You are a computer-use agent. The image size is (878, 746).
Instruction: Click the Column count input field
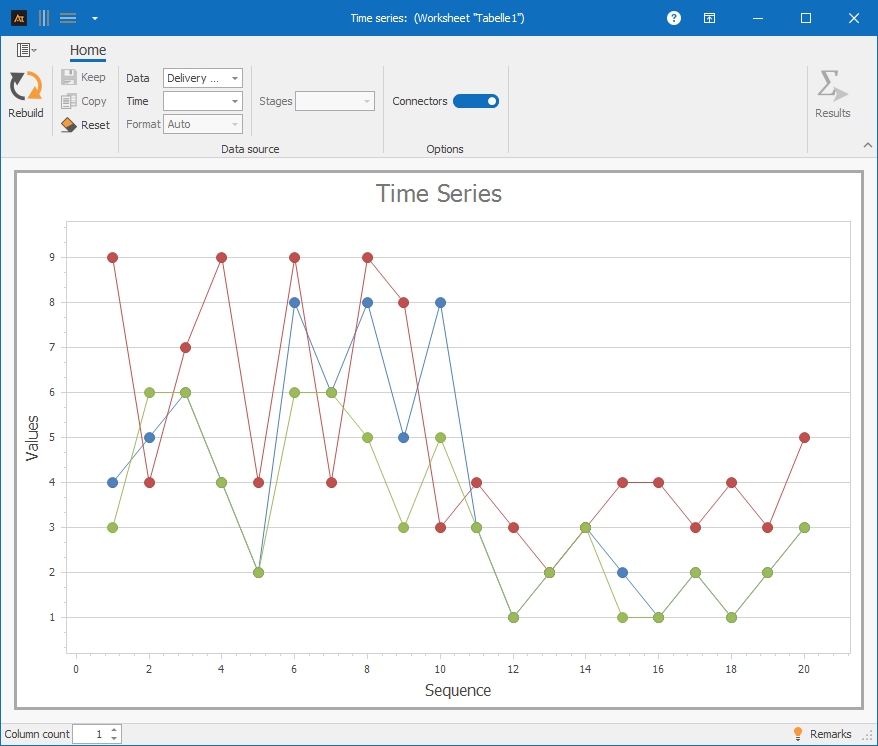click(90, 734)
